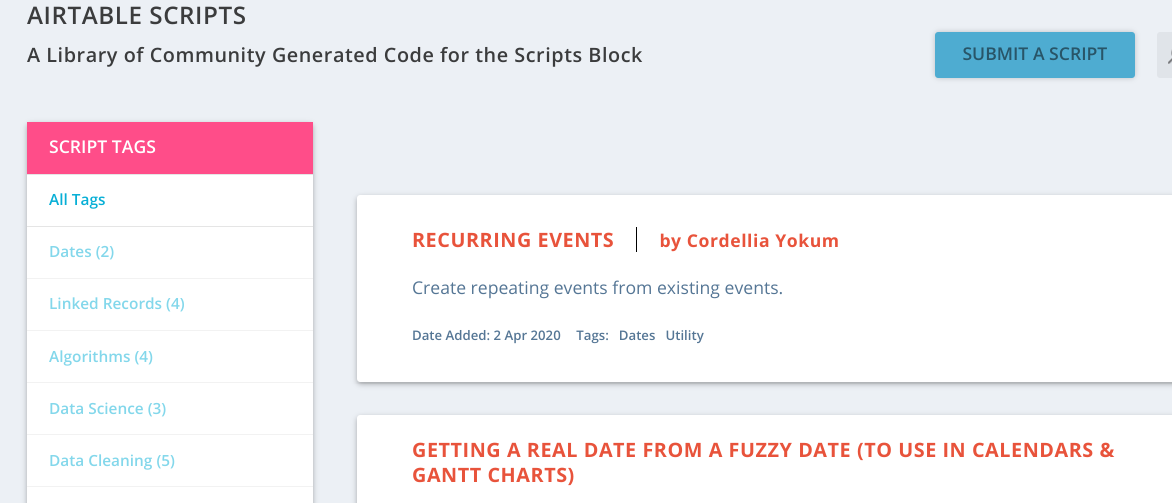Click the Dates tag under Recurring Events
Viewport: 1172px width, 503px height.
[x=637, y=336]
